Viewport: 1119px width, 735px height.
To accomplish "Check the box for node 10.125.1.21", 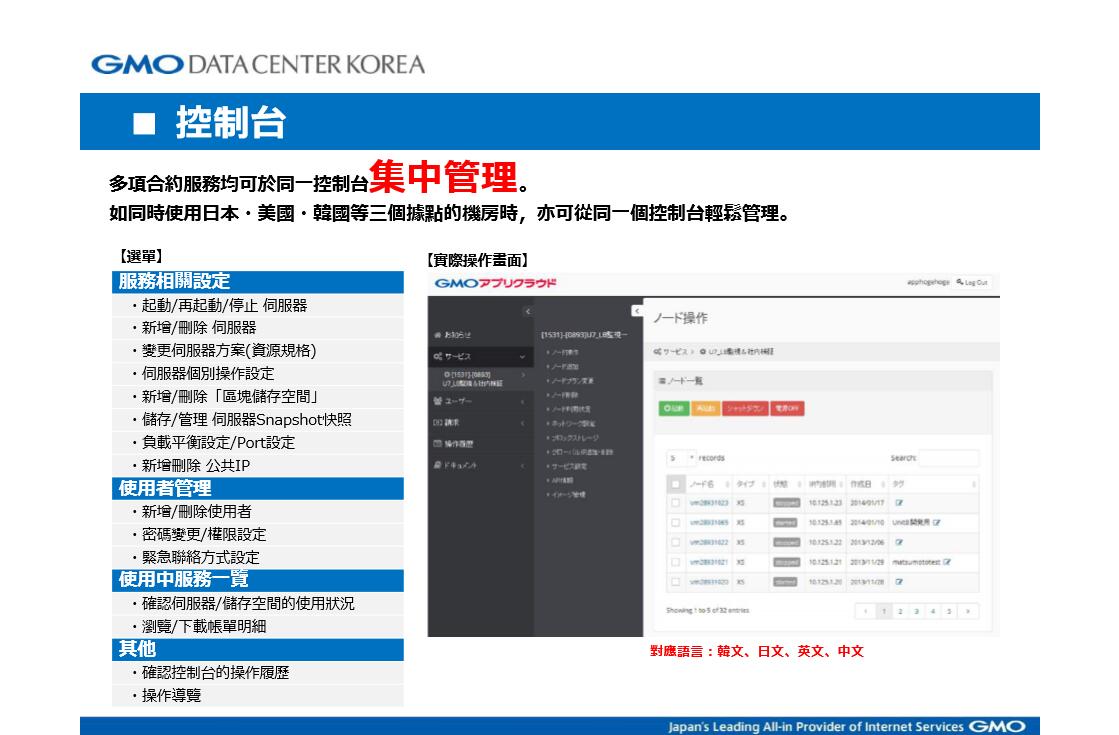I will (675, 562).
